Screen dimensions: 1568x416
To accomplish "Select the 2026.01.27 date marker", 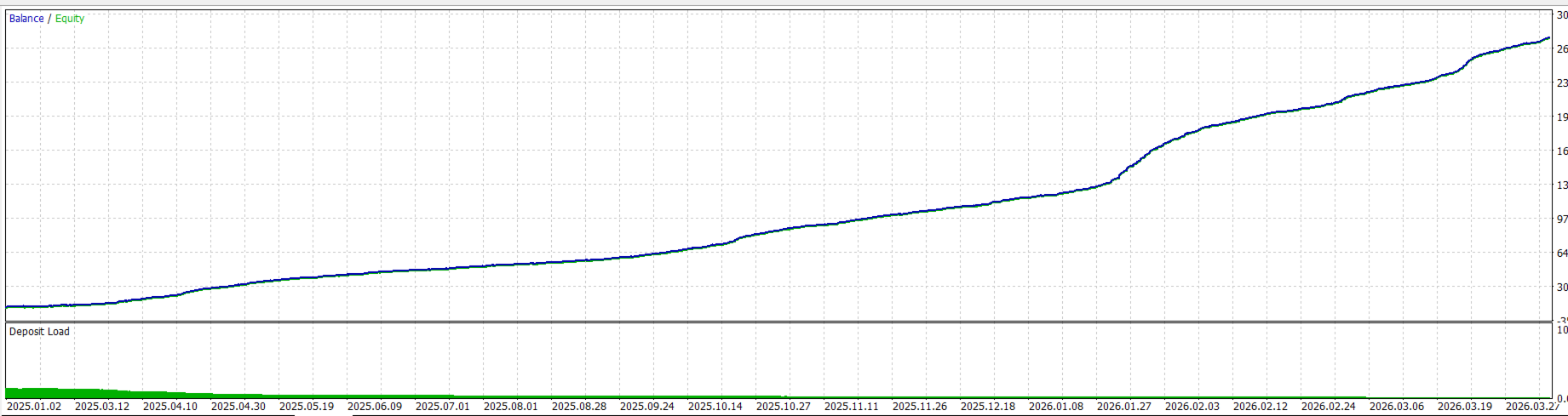I will click(x=1124, y=407).
